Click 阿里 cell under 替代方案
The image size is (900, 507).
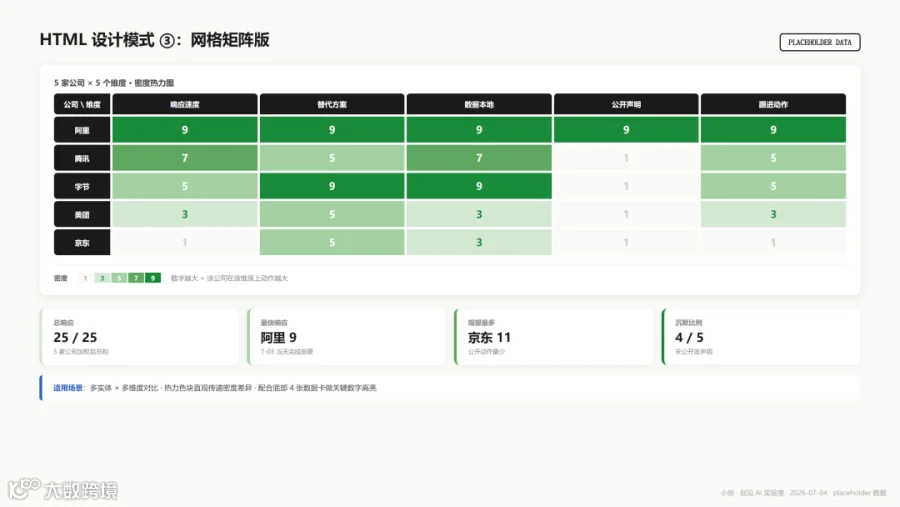tap(332, 130)
